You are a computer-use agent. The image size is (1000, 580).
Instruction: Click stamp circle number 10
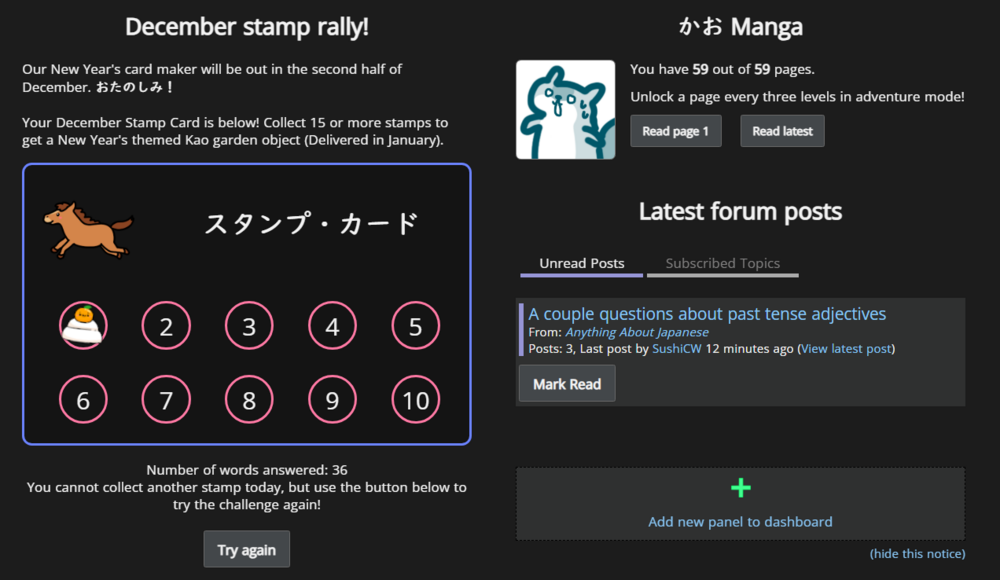pos(415,399)
